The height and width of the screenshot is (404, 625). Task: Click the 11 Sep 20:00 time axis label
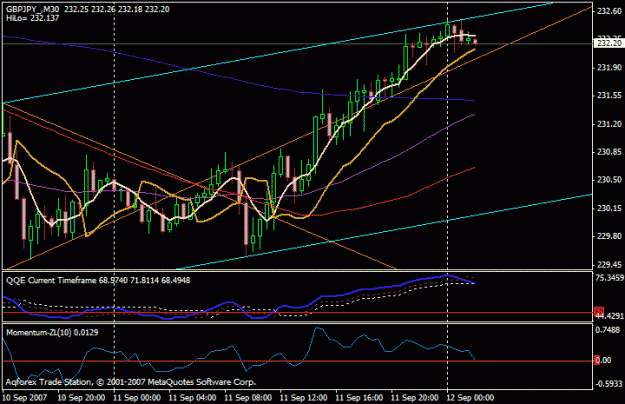[415, 398]
